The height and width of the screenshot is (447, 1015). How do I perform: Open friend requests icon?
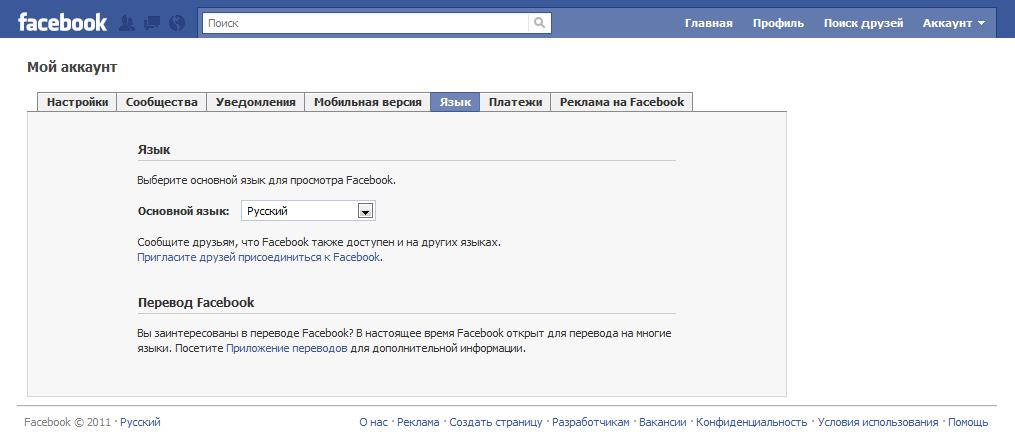128,23
